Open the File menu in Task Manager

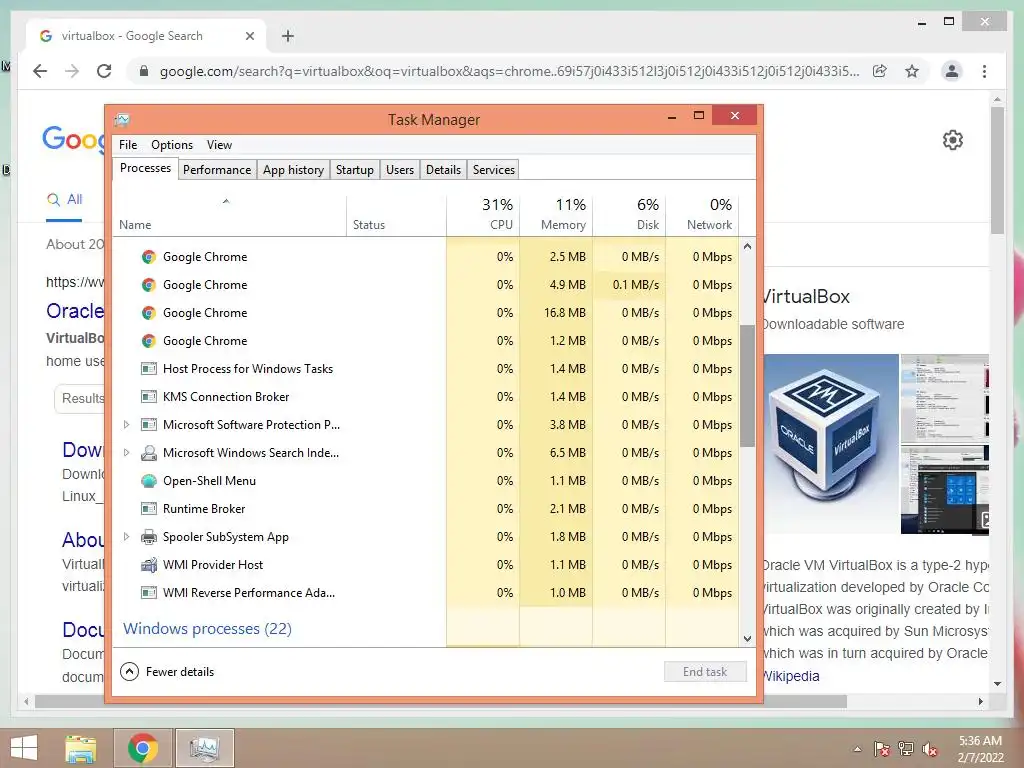128,145
